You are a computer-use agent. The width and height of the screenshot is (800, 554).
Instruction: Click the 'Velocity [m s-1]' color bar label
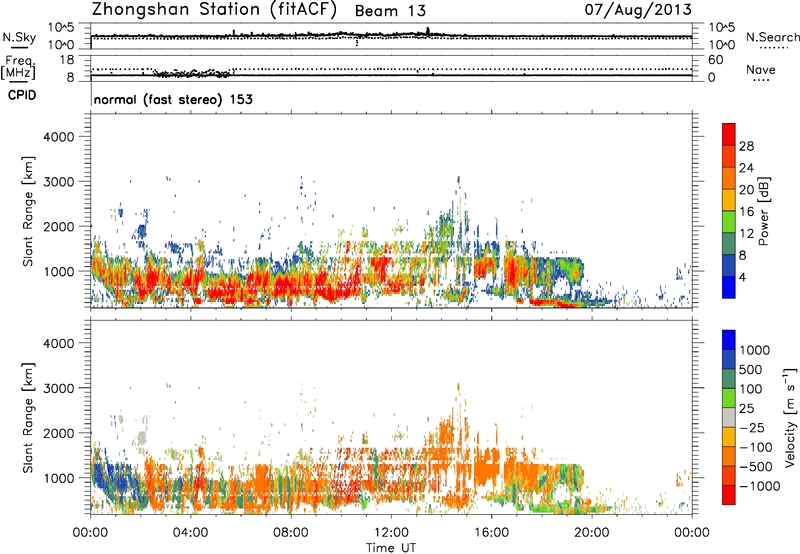click(x=790, y=417)
